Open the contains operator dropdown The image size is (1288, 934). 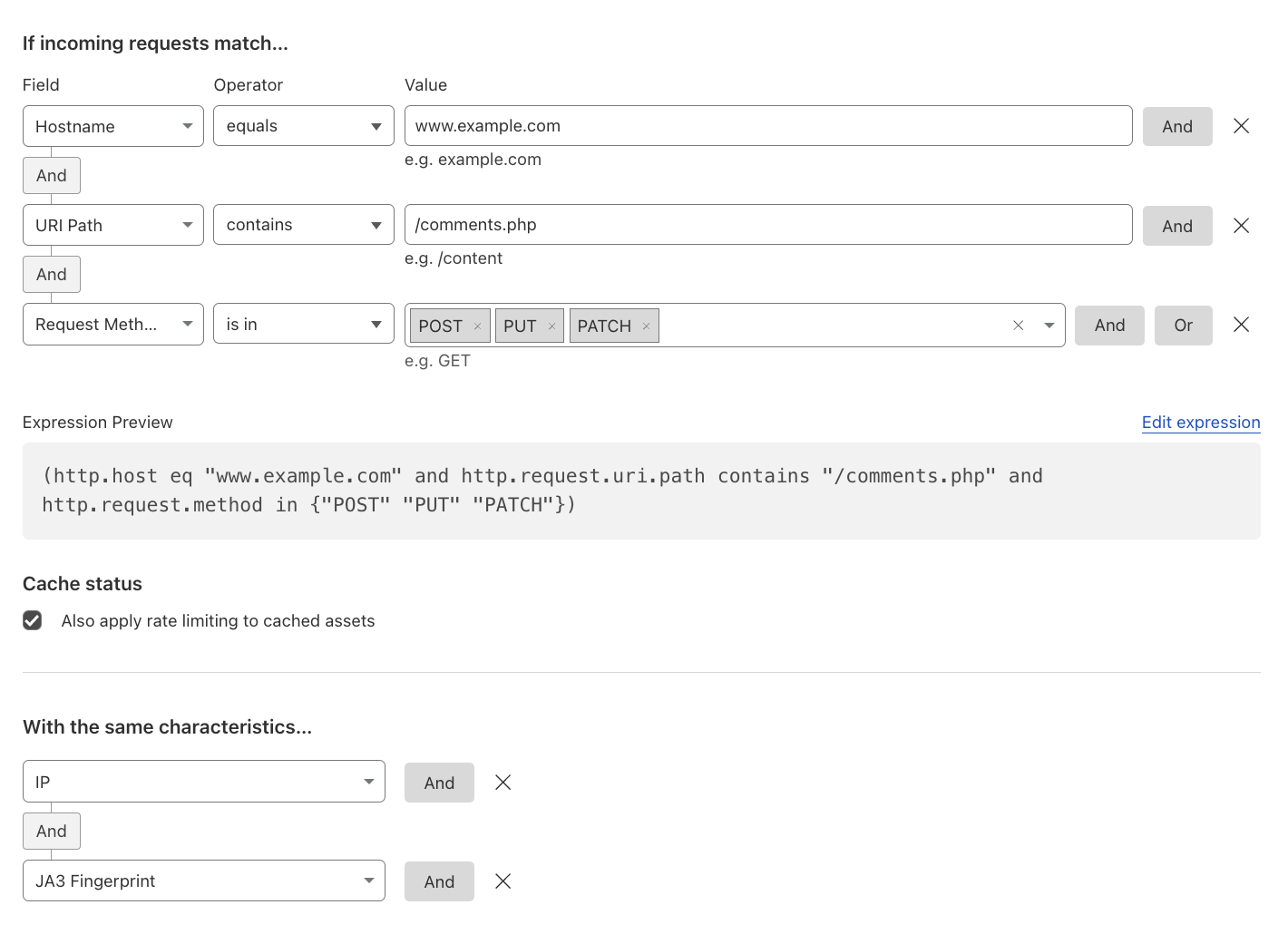[304, 225]
